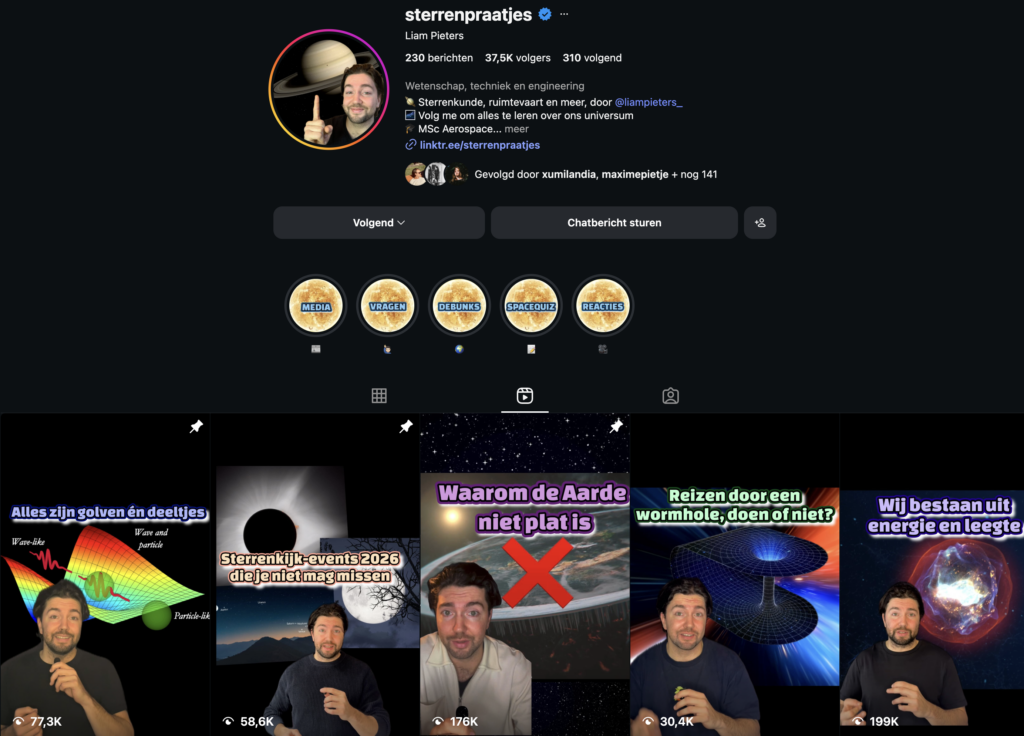The height and width of the screenshot is (736, 1024).
Task: Click the Chatbericht sturen button
Action: pyautogui.click(x=615, y=223)
